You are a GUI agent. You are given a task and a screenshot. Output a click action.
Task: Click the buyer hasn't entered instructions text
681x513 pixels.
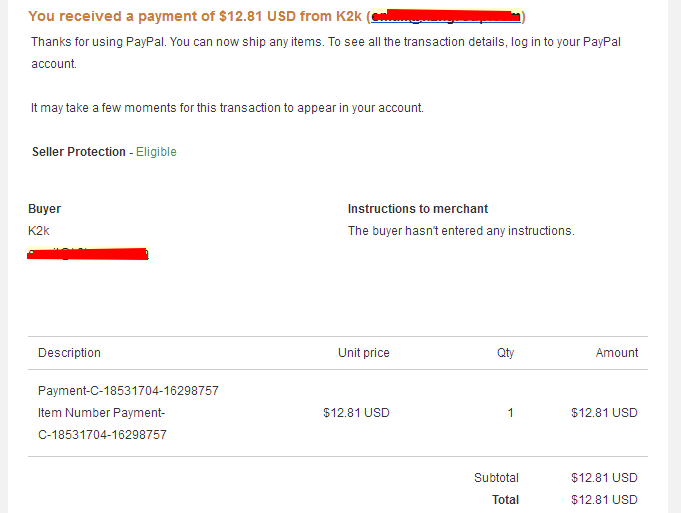[x=461, y=231]
